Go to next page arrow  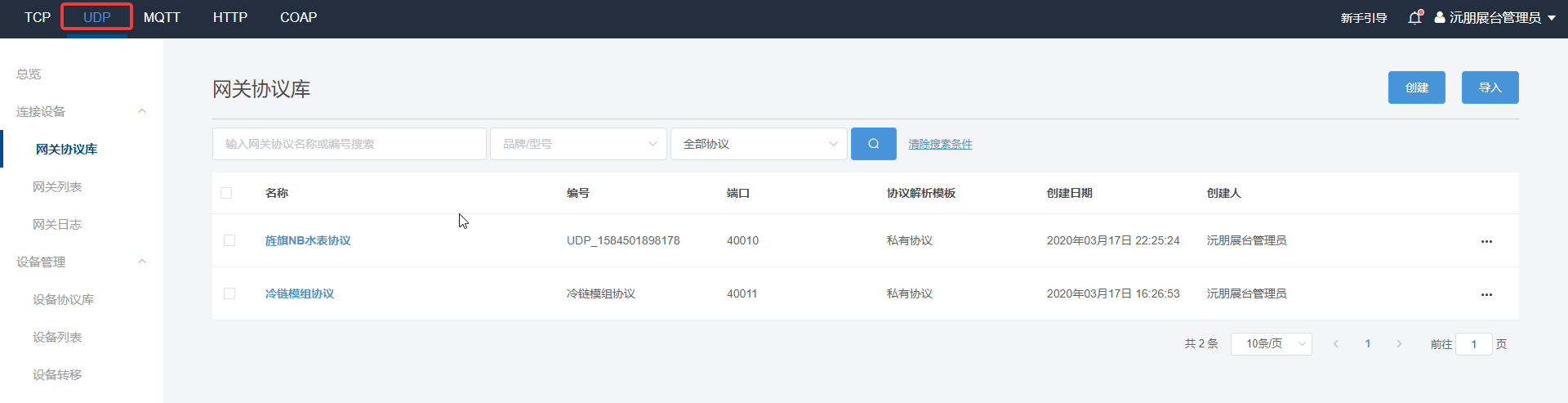tap(1399, 344)
